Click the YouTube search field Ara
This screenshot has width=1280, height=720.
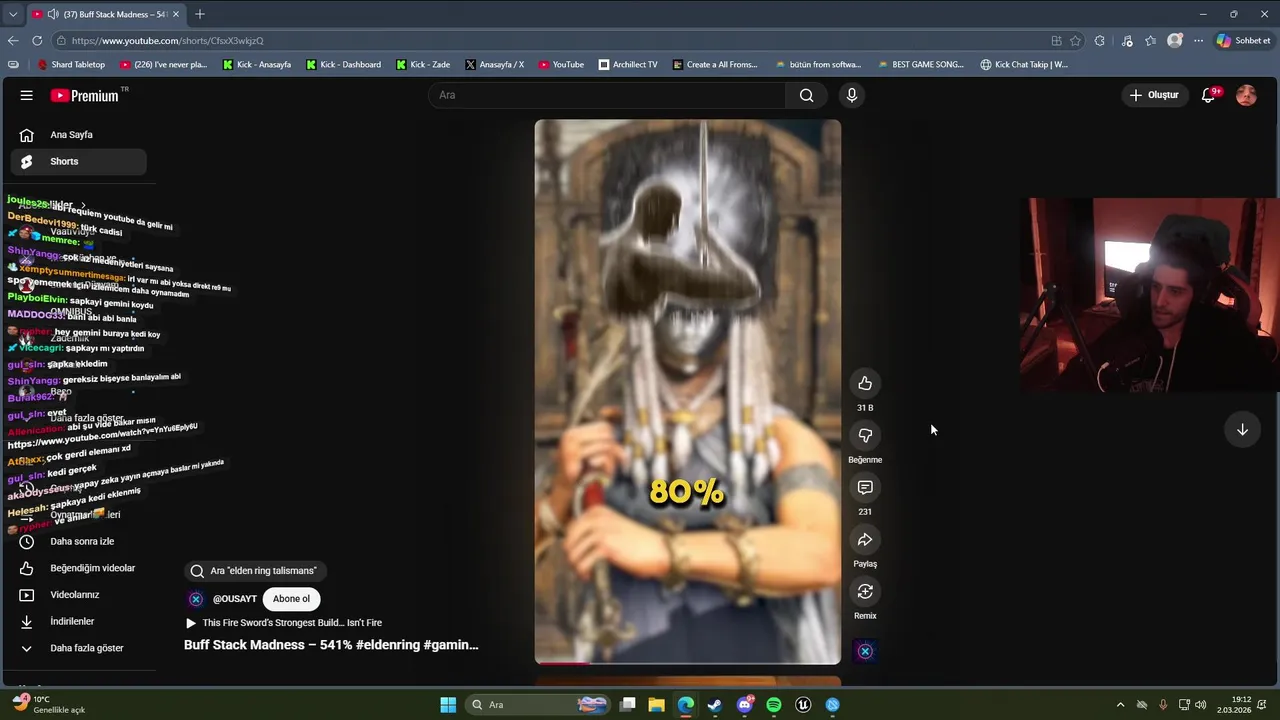point(607,95)
